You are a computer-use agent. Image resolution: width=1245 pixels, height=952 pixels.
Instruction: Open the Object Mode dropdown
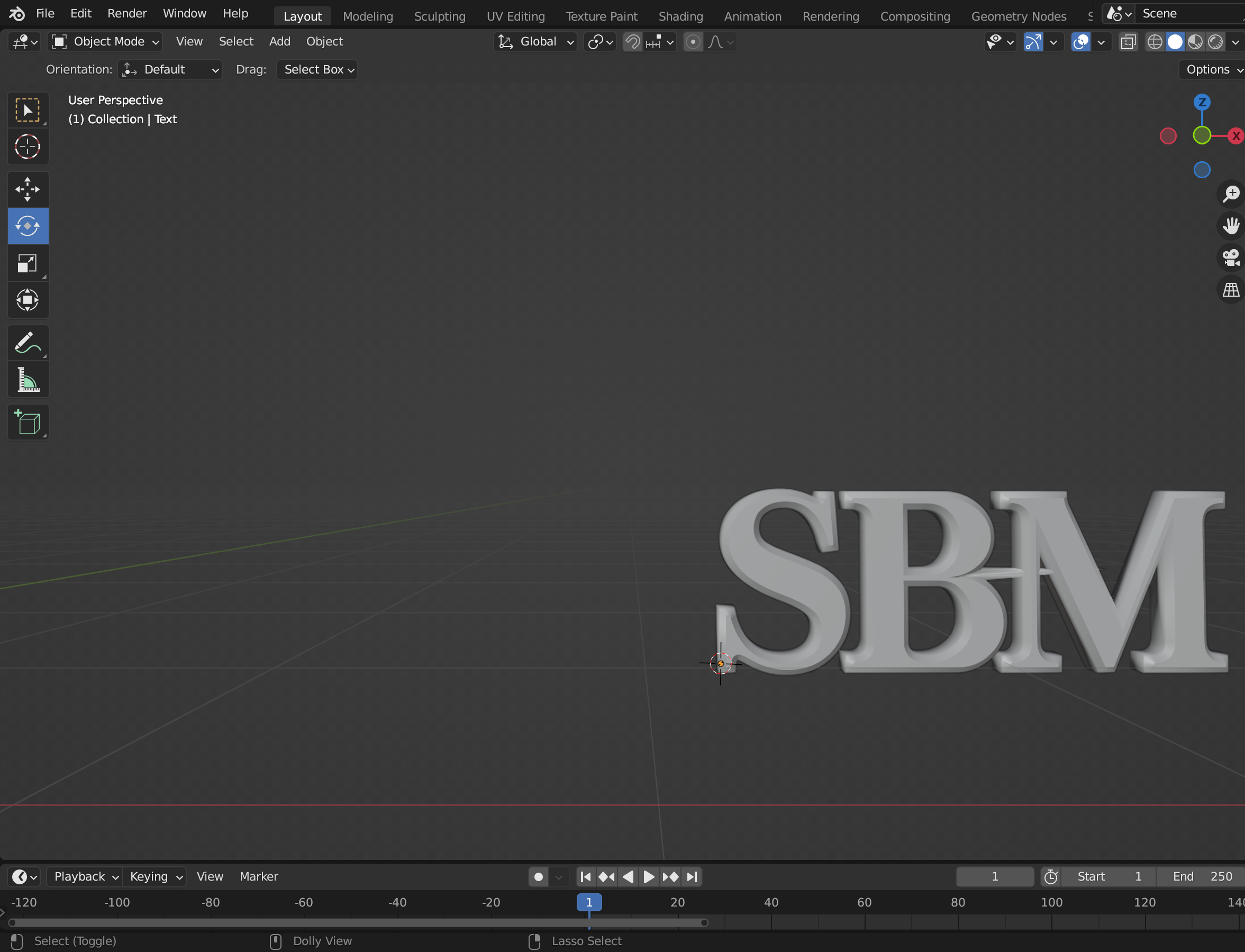(x=105, y=42)
